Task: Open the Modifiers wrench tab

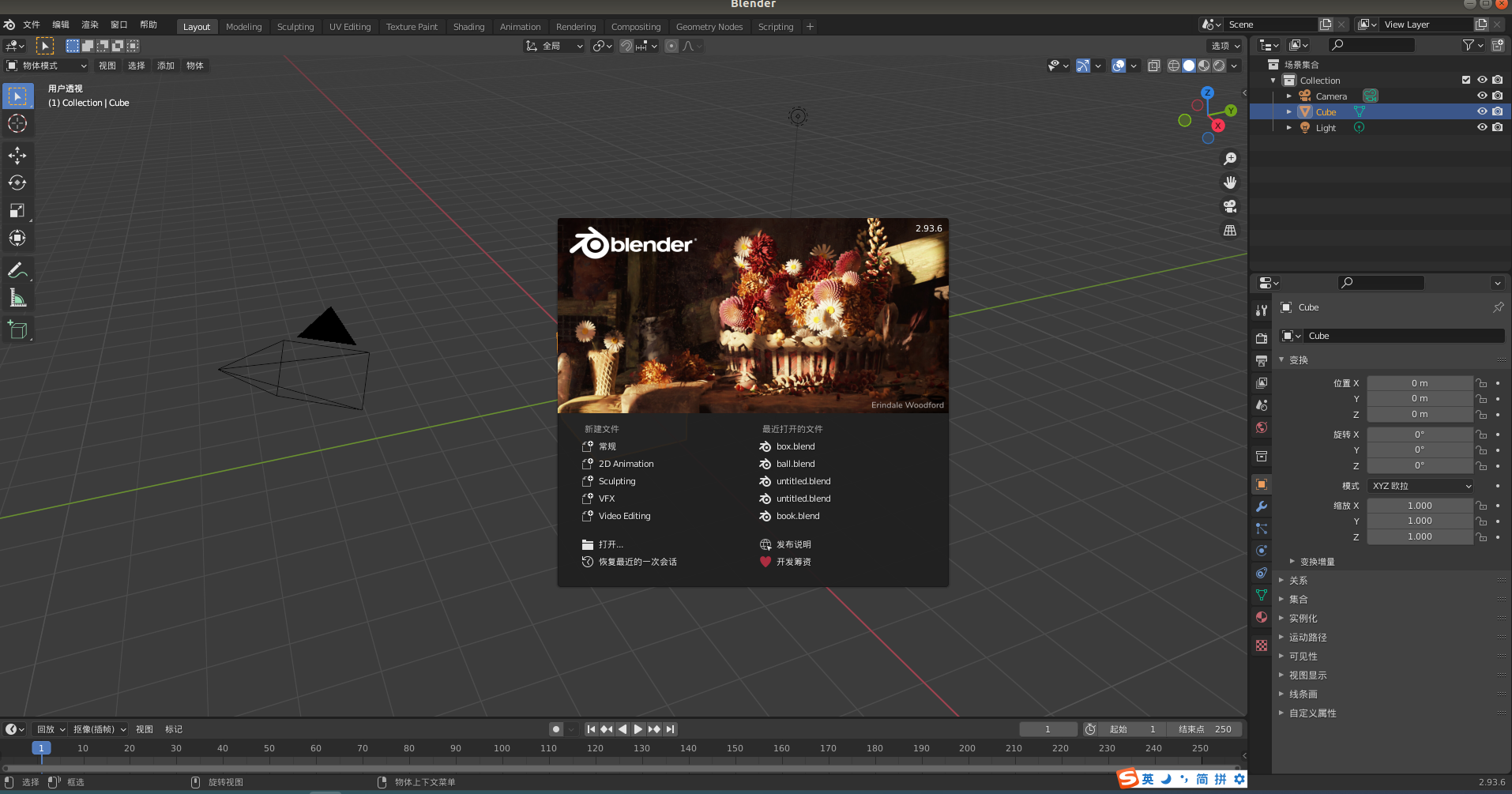Action: click(x=1262, y=506)
